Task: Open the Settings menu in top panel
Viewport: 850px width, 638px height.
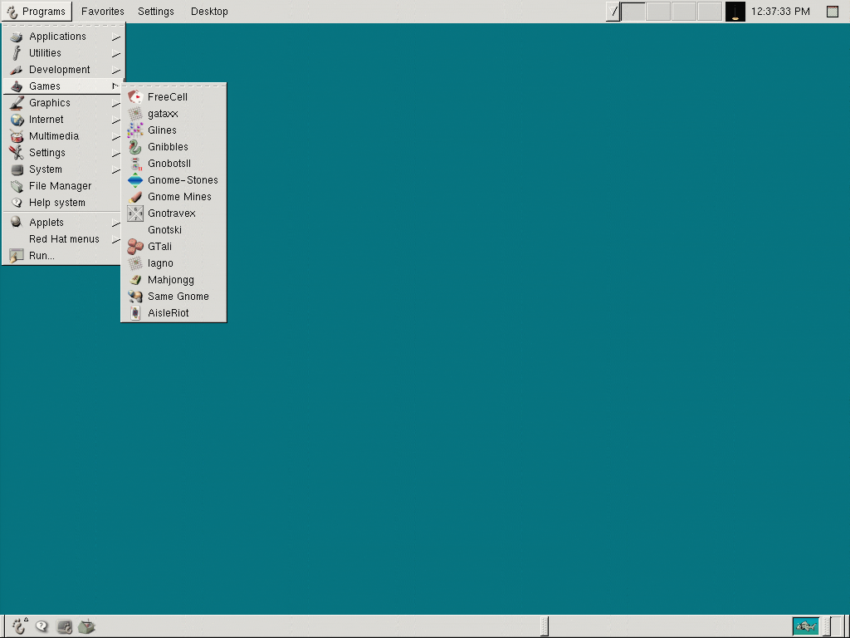Action: pyautogui.click(x=156, y=11)
